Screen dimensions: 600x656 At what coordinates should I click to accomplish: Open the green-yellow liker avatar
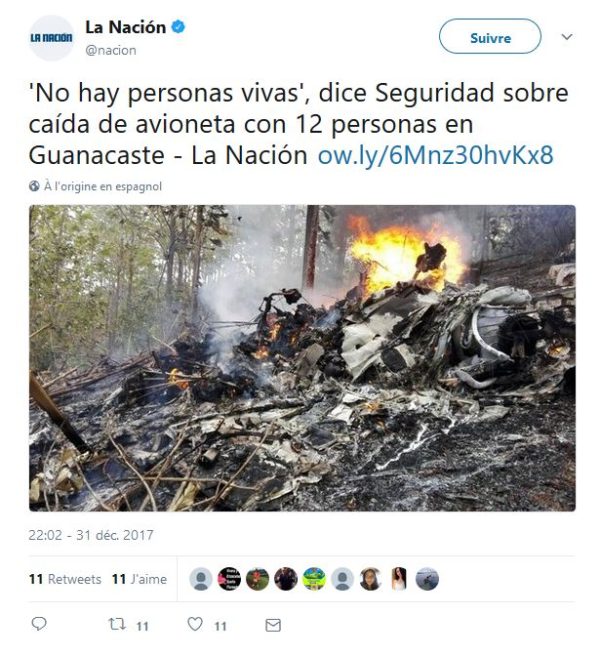tap(314, 579)
